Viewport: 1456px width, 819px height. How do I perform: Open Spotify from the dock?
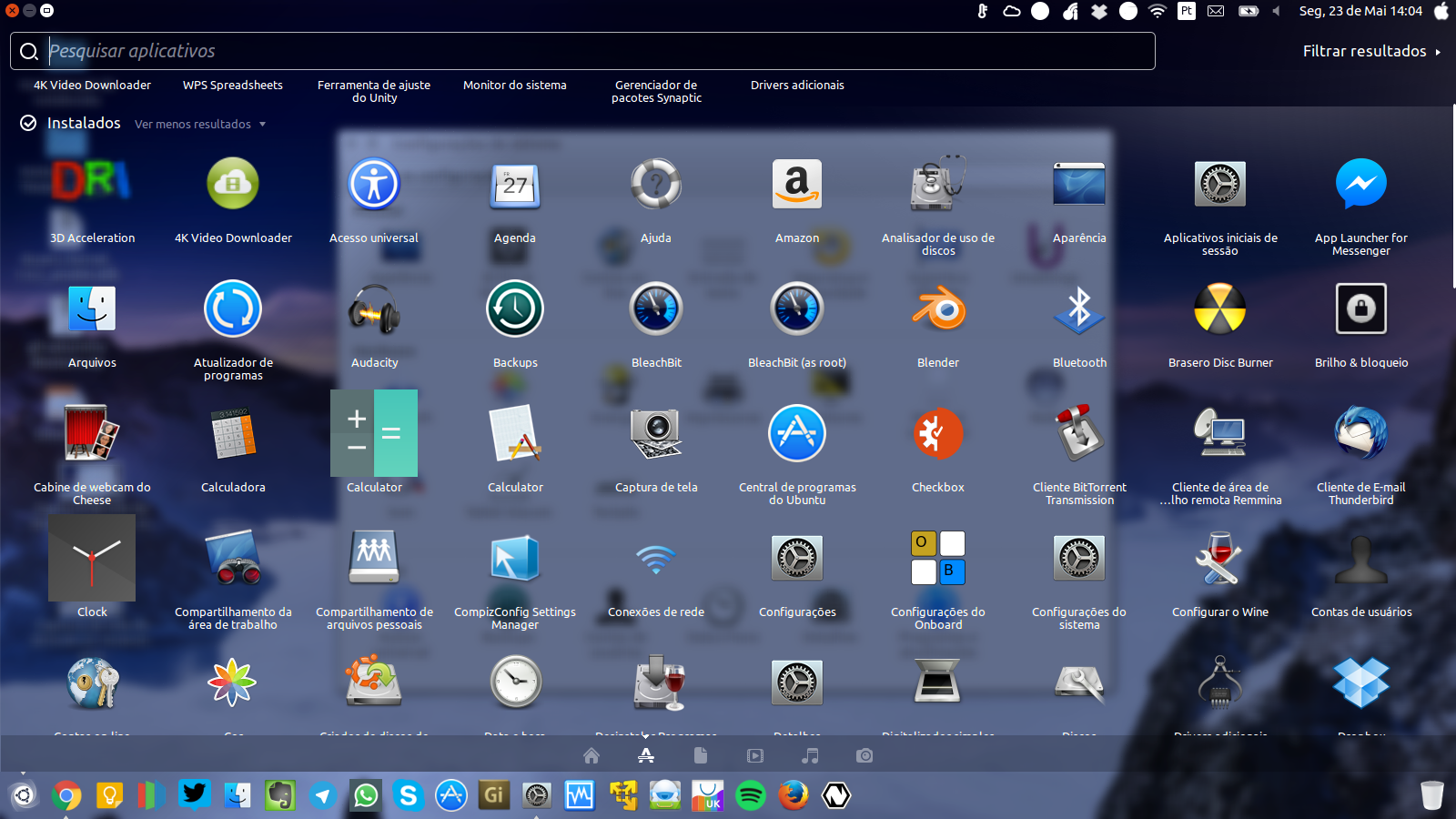(751, 795)
